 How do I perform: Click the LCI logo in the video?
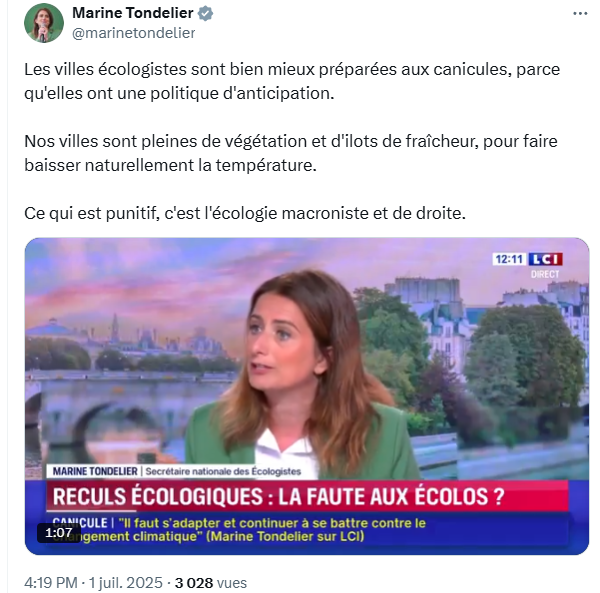pyautogui.click(x=545, y=259)
